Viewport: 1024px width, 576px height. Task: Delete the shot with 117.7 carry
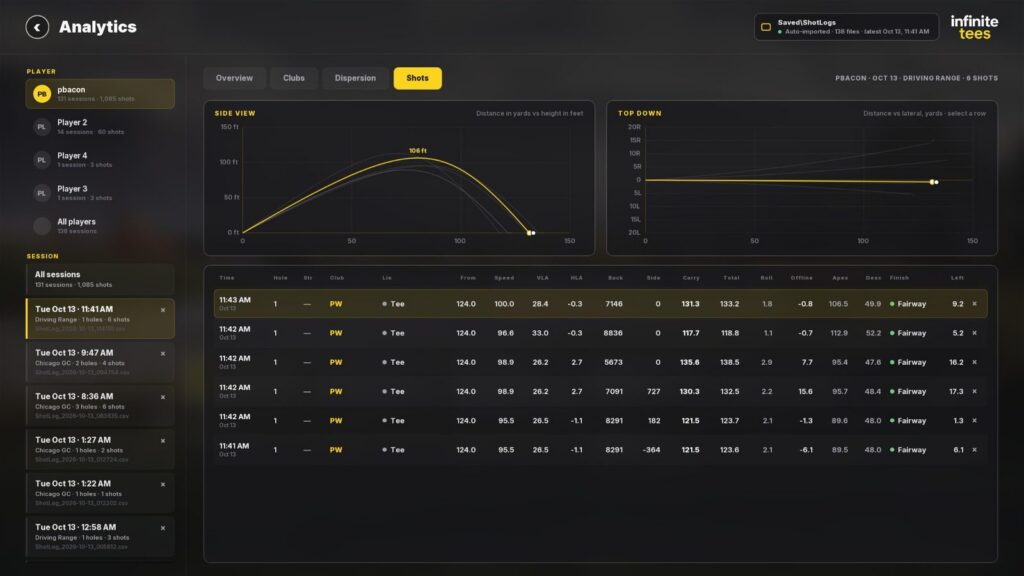[x=974, y=333]
